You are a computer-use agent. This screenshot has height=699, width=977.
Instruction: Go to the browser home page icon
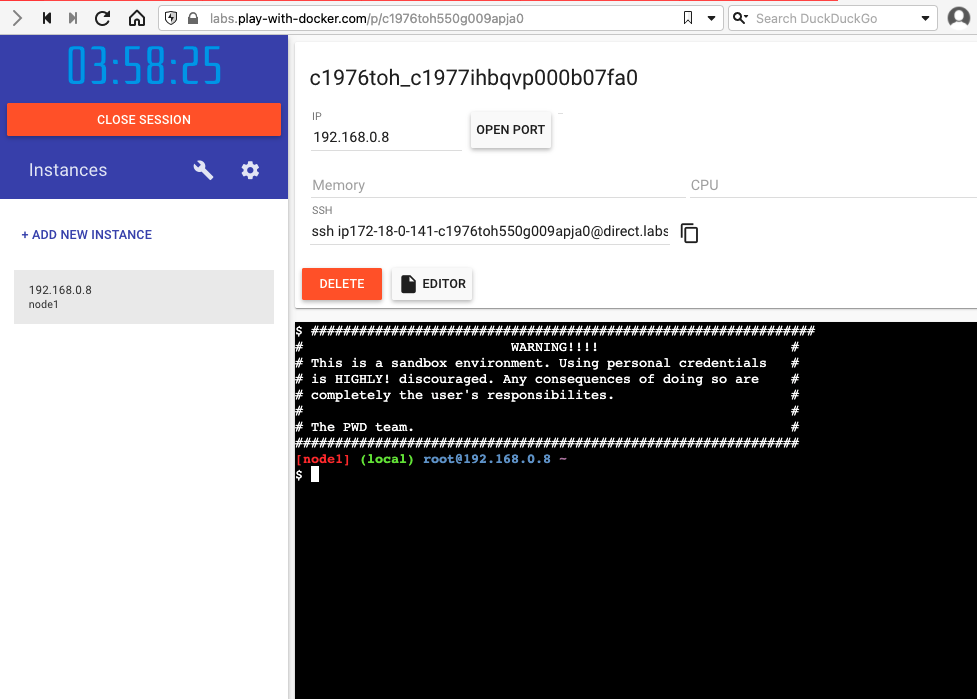[x=137, y=19]
